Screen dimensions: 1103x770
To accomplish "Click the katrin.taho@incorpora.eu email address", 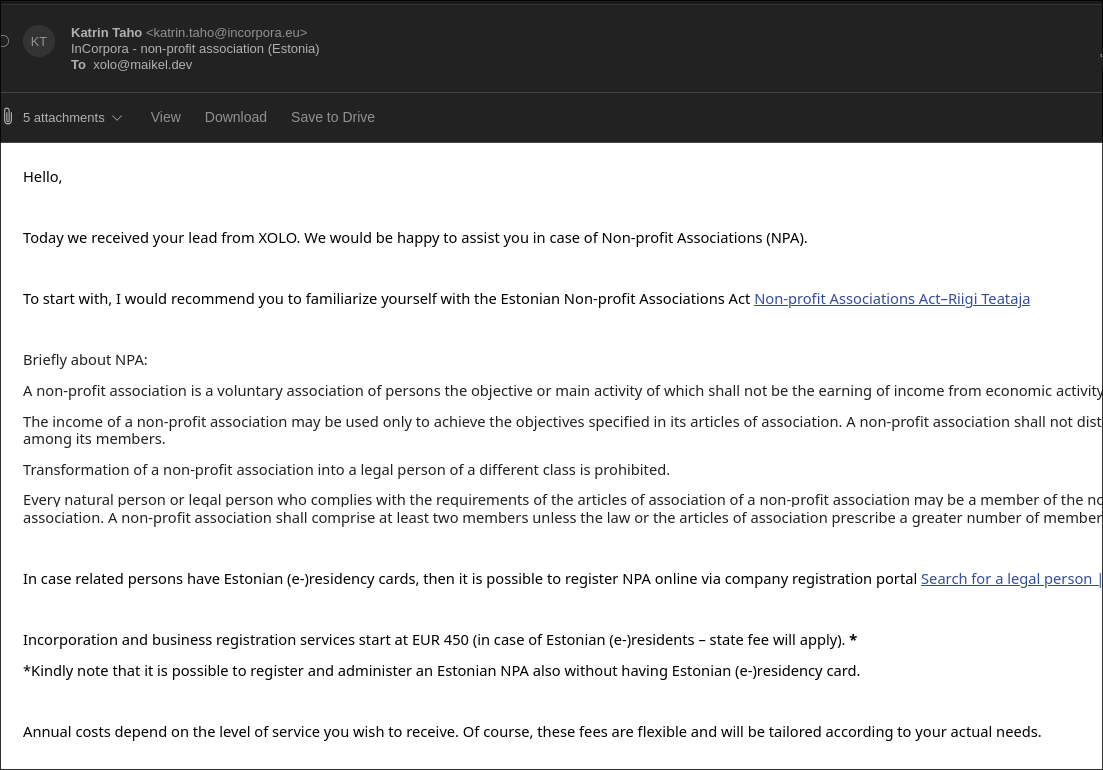I will pos(226,33).
